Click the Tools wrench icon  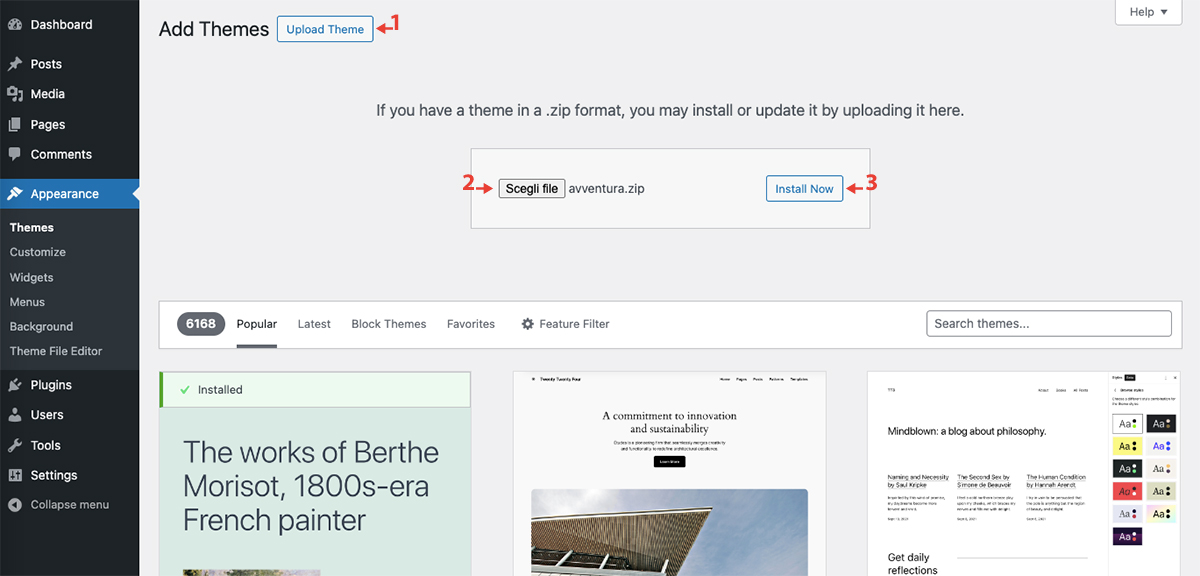pos(15,445)
